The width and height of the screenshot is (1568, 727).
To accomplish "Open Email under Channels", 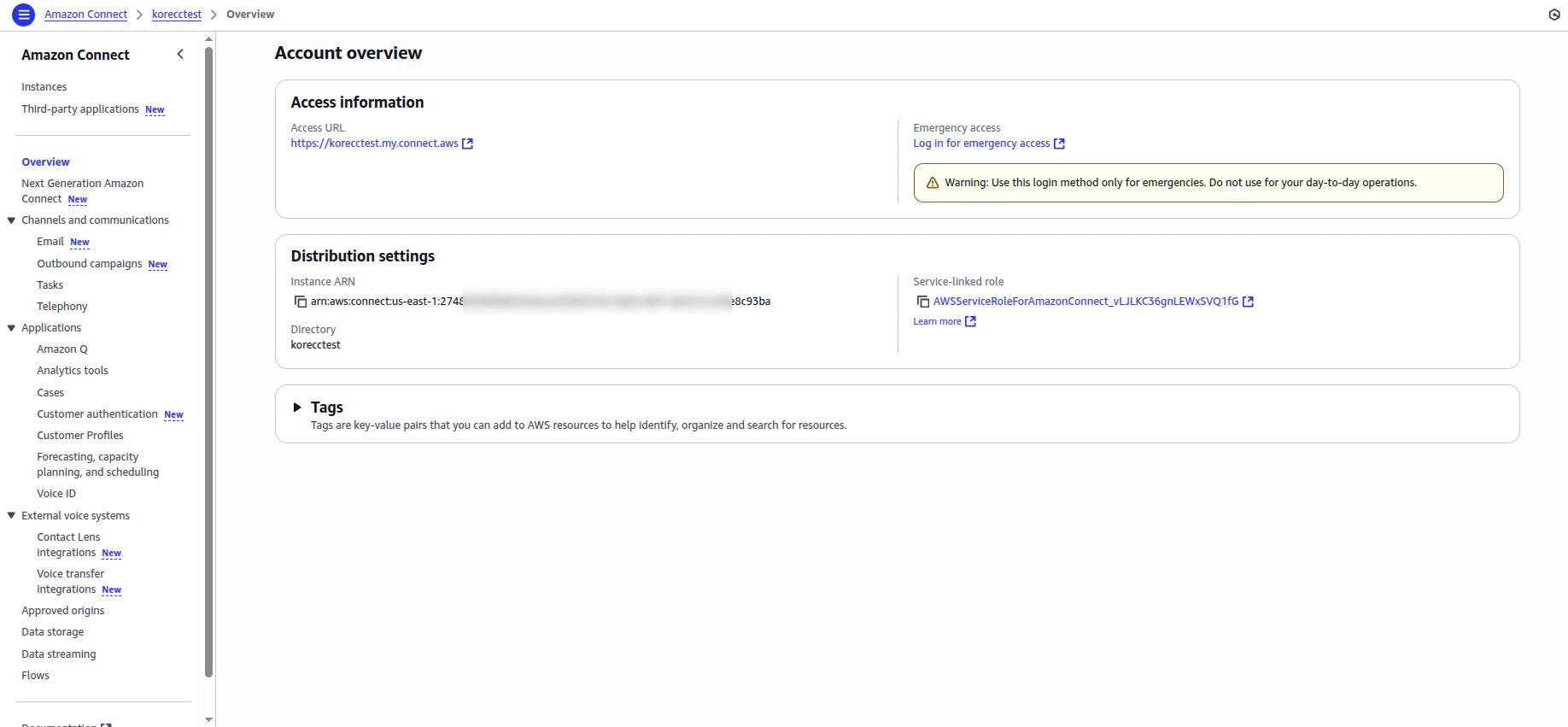I will pos(50,242).
